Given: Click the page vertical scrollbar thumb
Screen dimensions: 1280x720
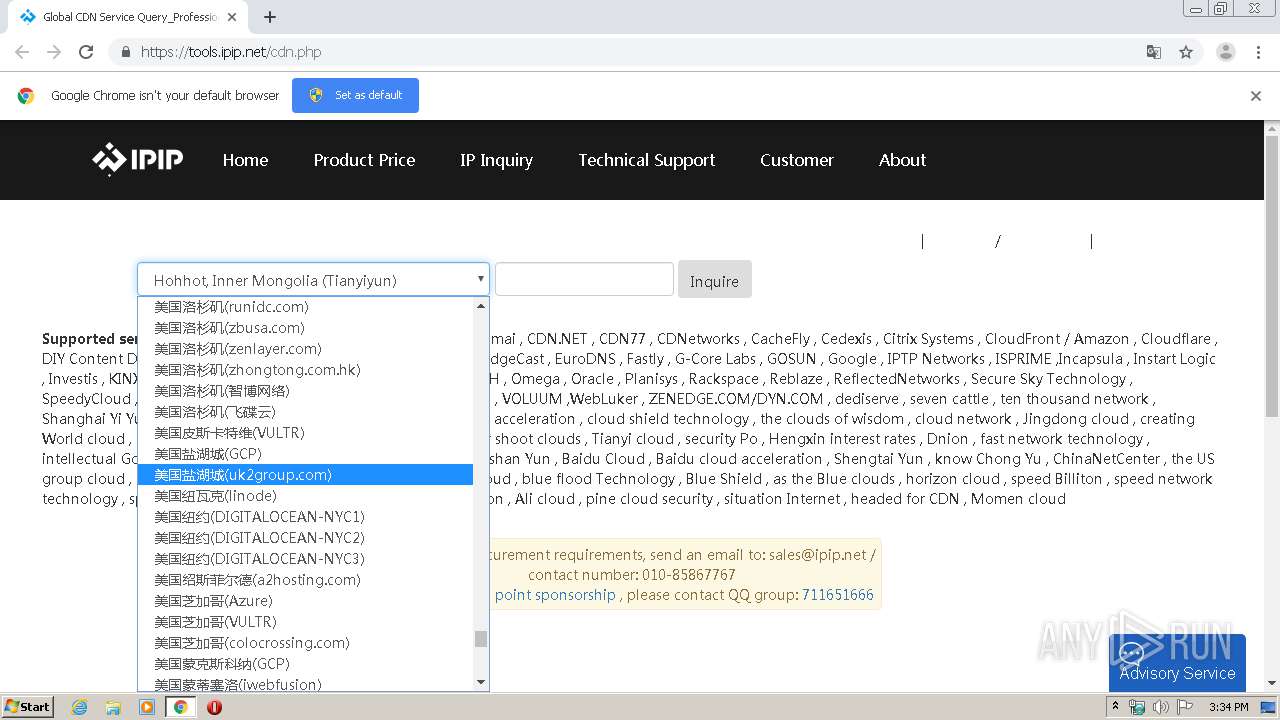Looking at the screenshot, I should [1272, 277].
